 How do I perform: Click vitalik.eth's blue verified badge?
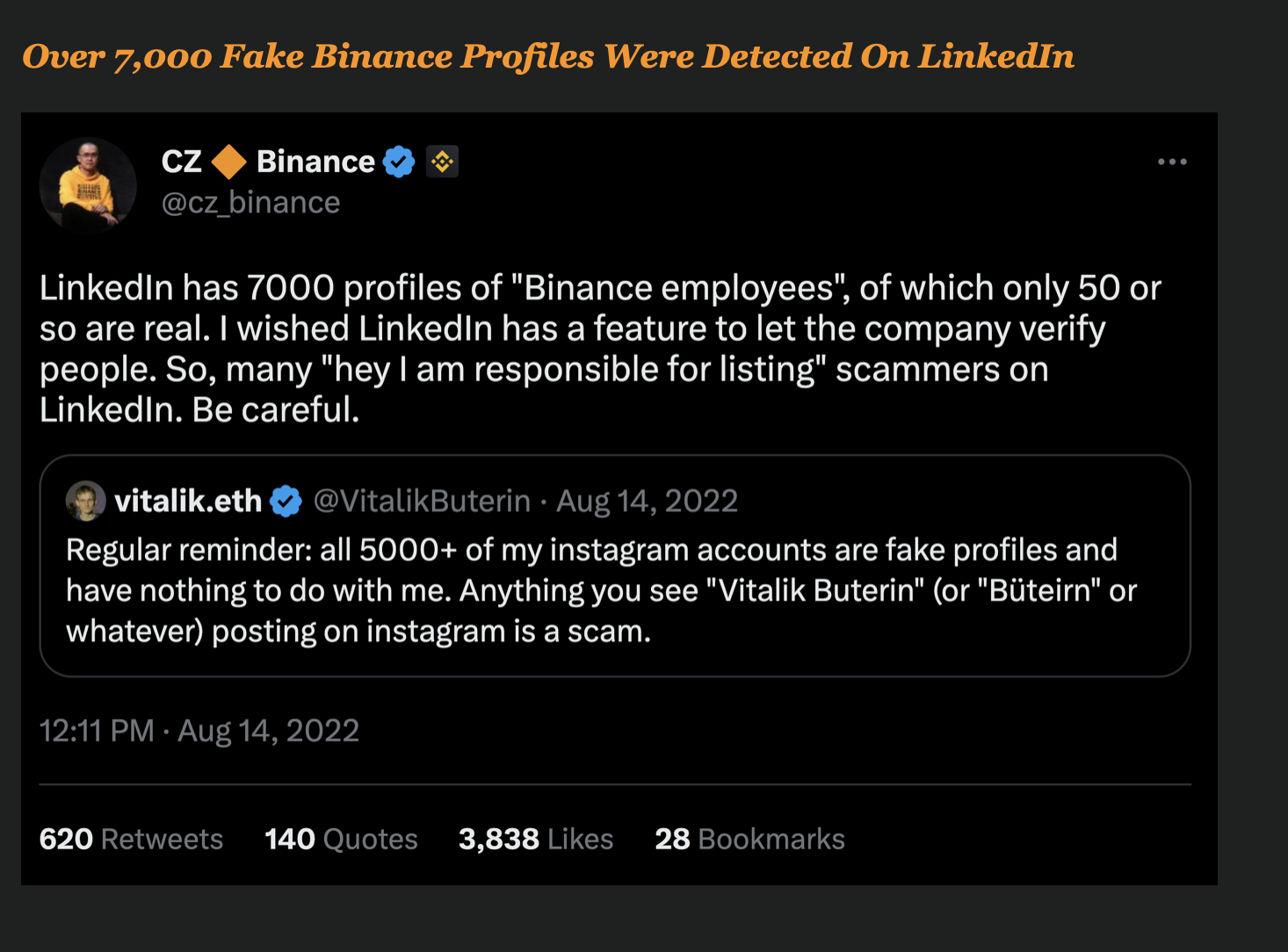tap(286, 501)
